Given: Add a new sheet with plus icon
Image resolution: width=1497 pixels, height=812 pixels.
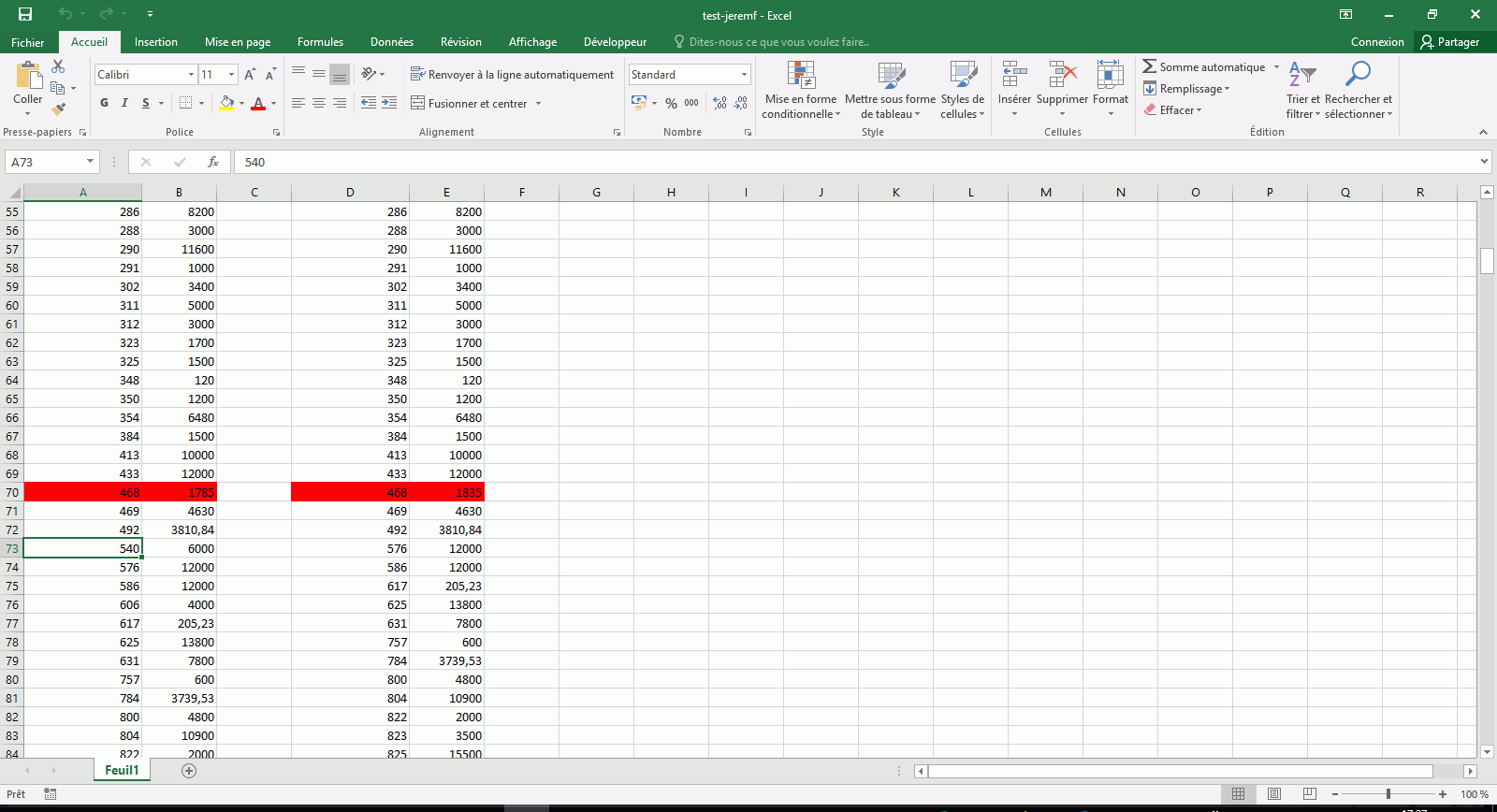Looking at the screenshot, I should coord(189,771).
